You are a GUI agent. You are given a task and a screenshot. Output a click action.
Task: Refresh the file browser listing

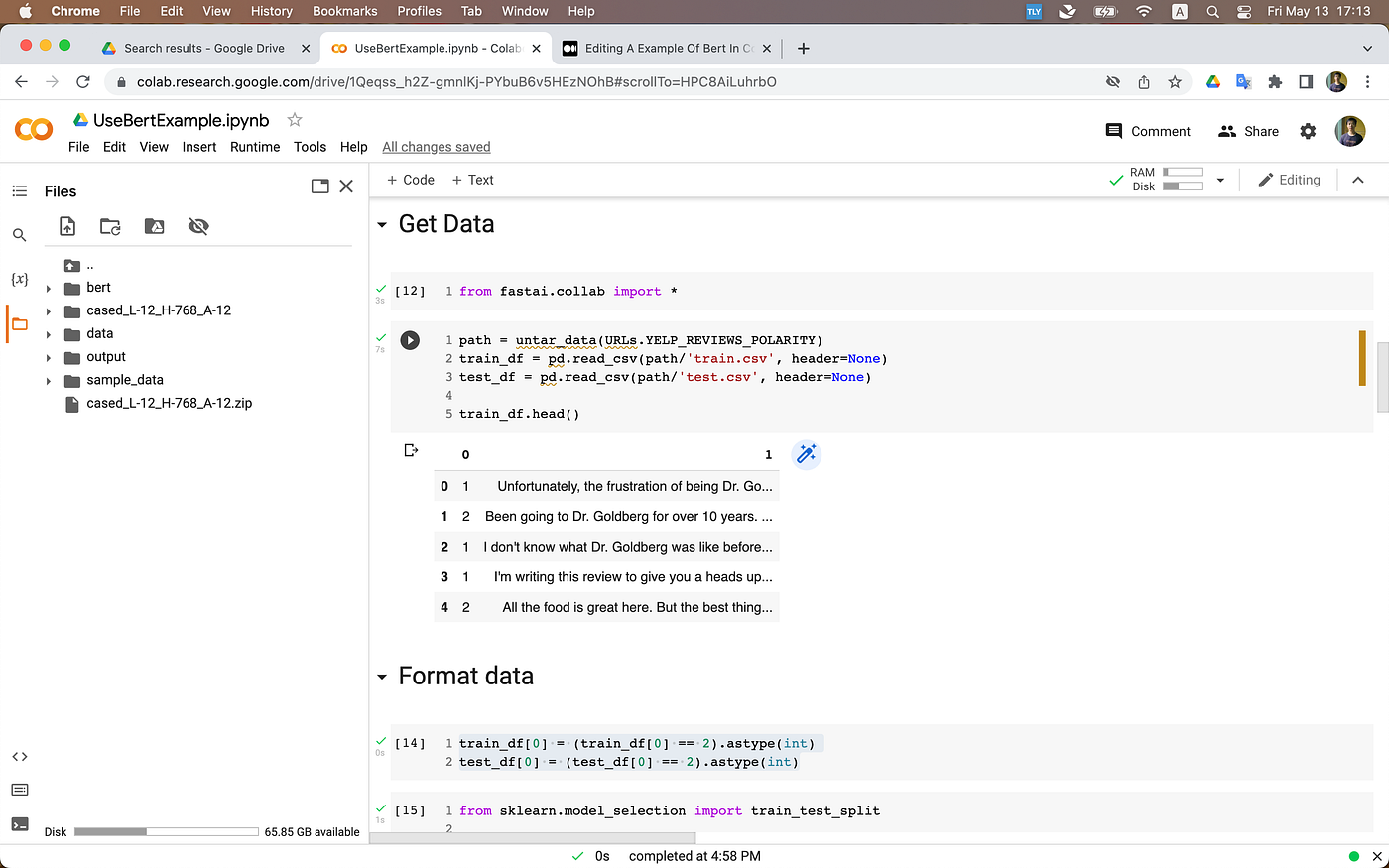110,226
